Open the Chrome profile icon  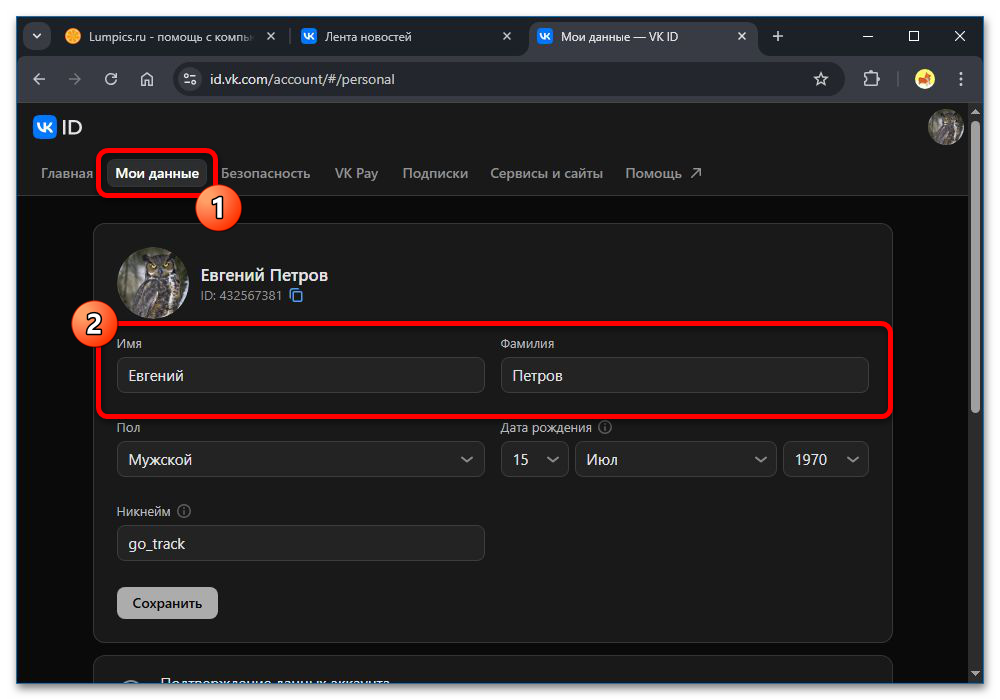point(925,79)
